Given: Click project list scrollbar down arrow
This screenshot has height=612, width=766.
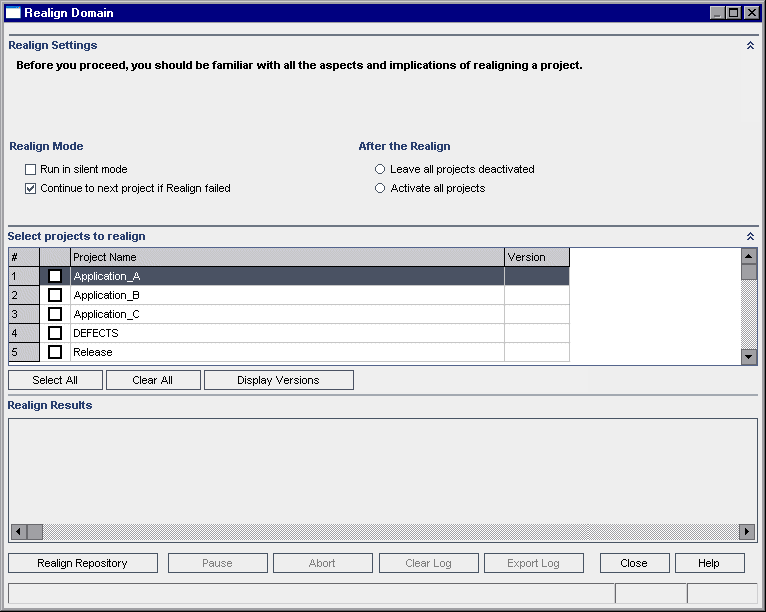Looking at the screenshot, I should [748, 357].
